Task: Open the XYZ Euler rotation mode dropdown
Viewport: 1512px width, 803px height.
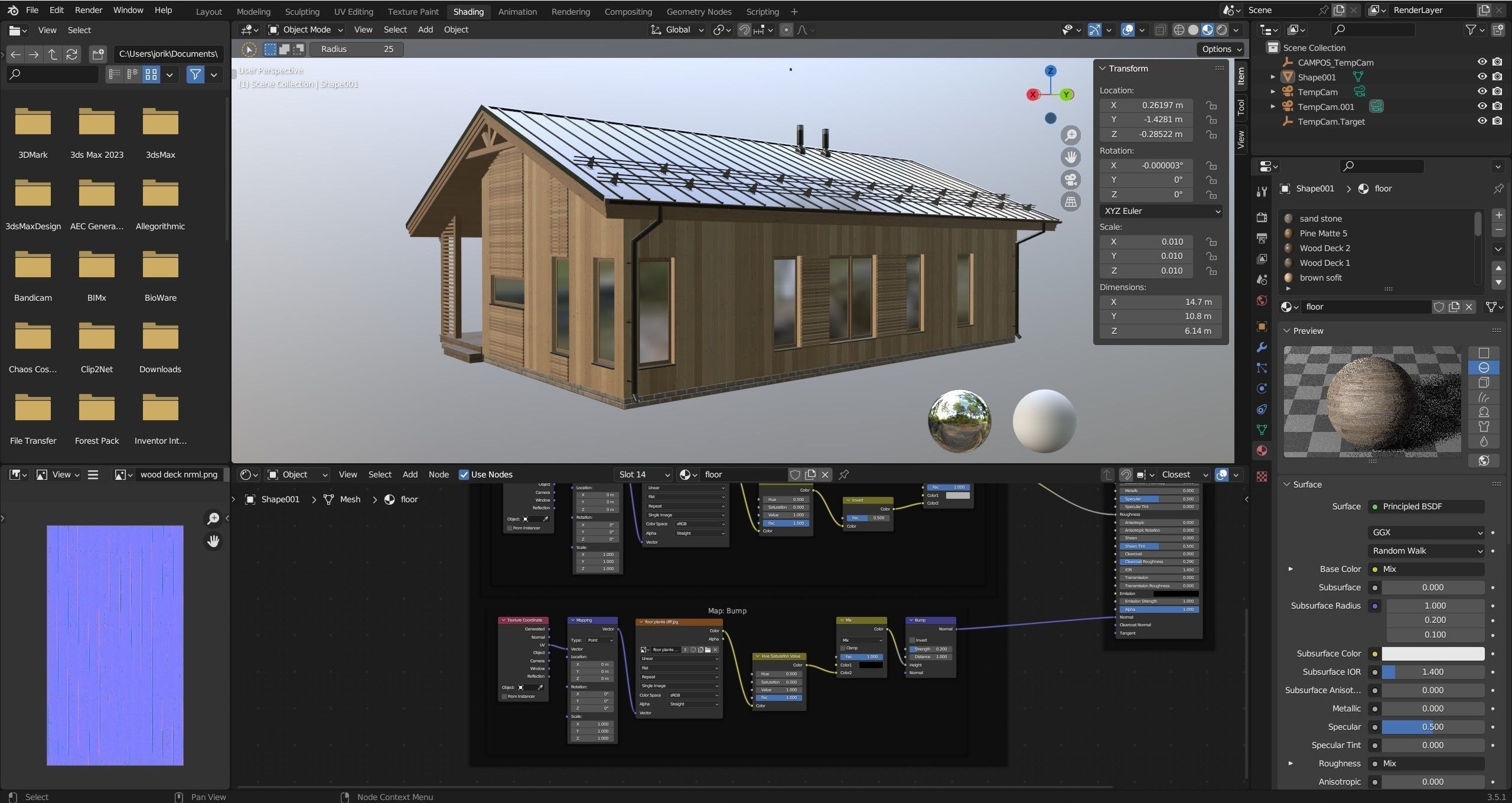Action: [x=1161, y=211]
